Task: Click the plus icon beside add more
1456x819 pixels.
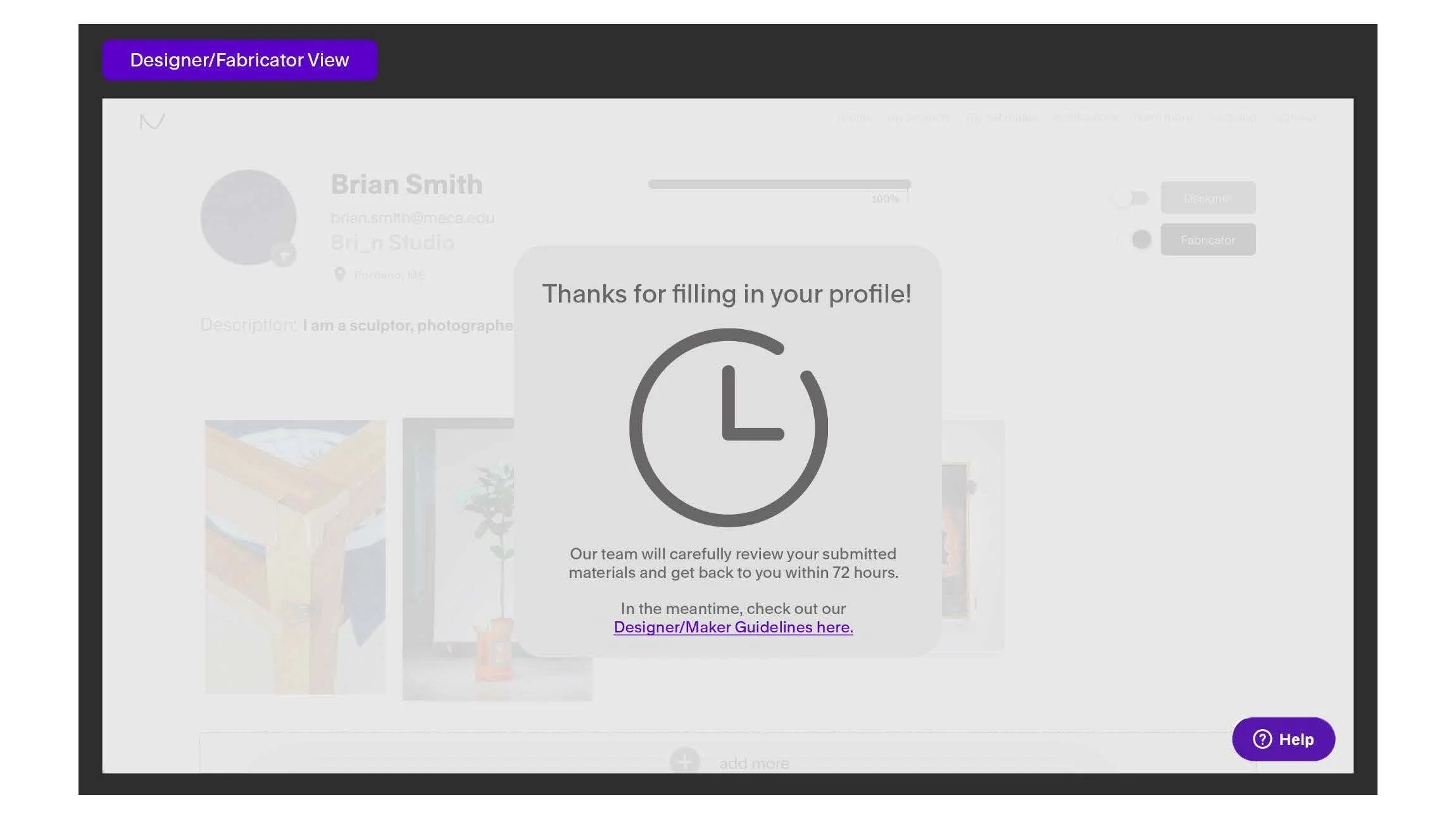Action: coord(684,761)
